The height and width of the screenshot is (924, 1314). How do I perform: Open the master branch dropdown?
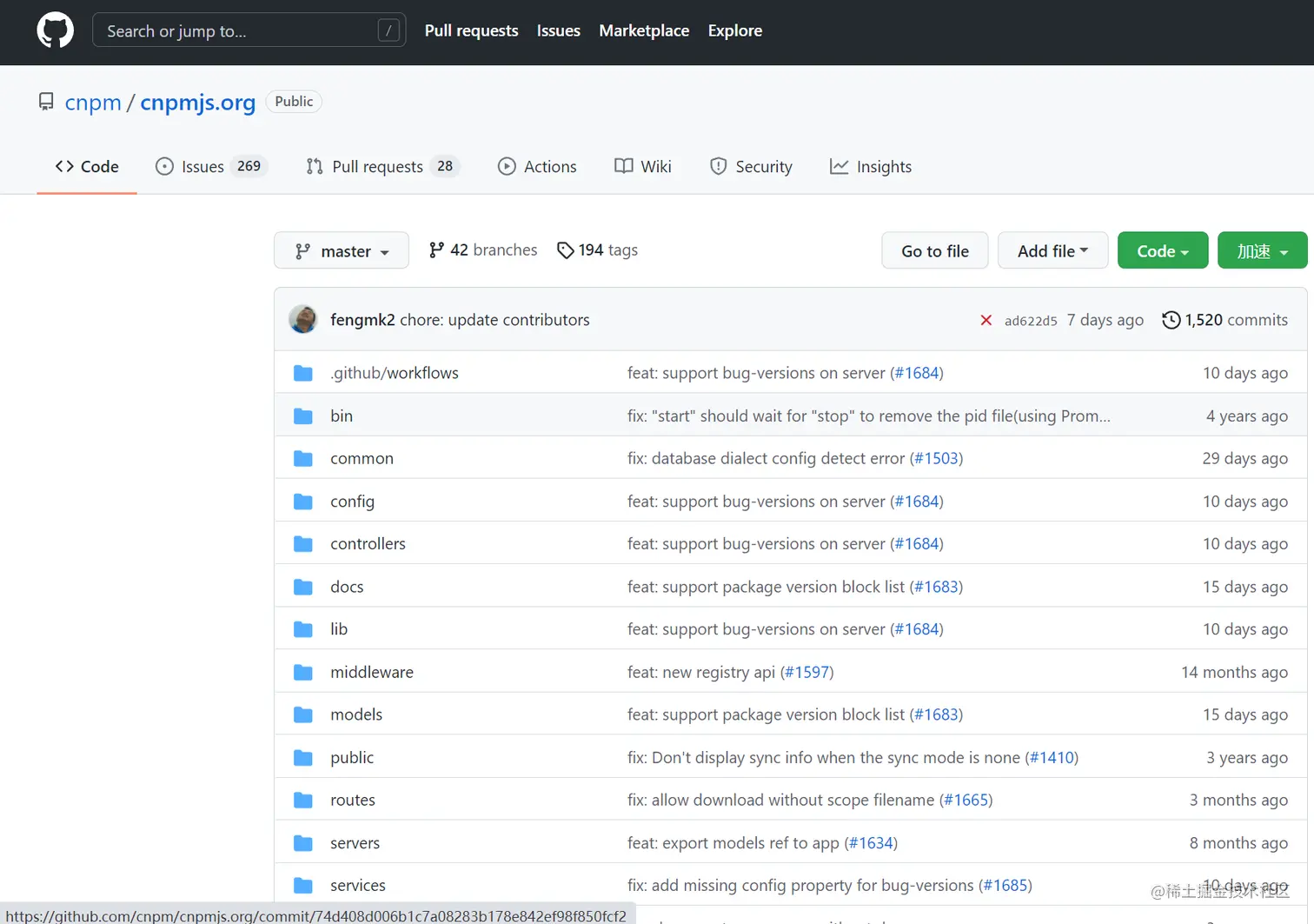click(x=342, y=250)
